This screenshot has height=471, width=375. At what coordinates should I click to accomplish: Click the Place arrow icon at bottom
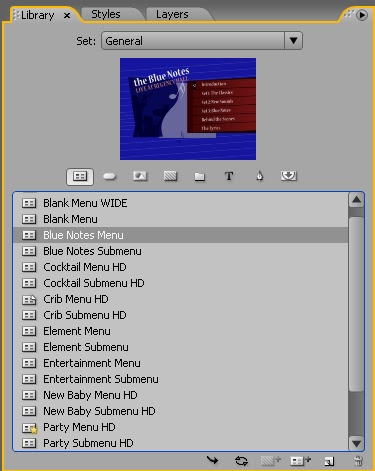(x=212, y=461)
